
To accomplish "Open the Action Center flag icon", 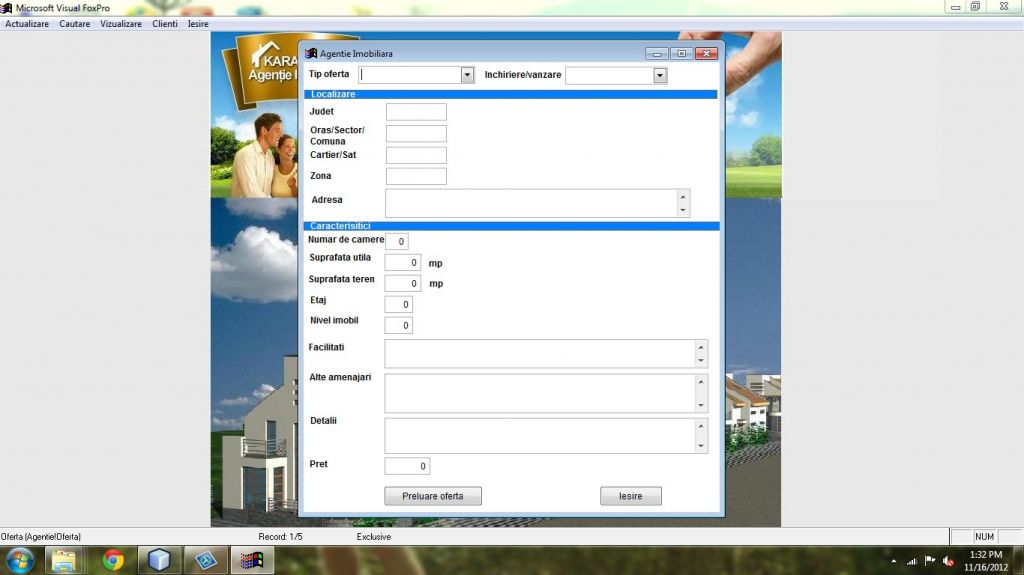I will coord(930,561).
